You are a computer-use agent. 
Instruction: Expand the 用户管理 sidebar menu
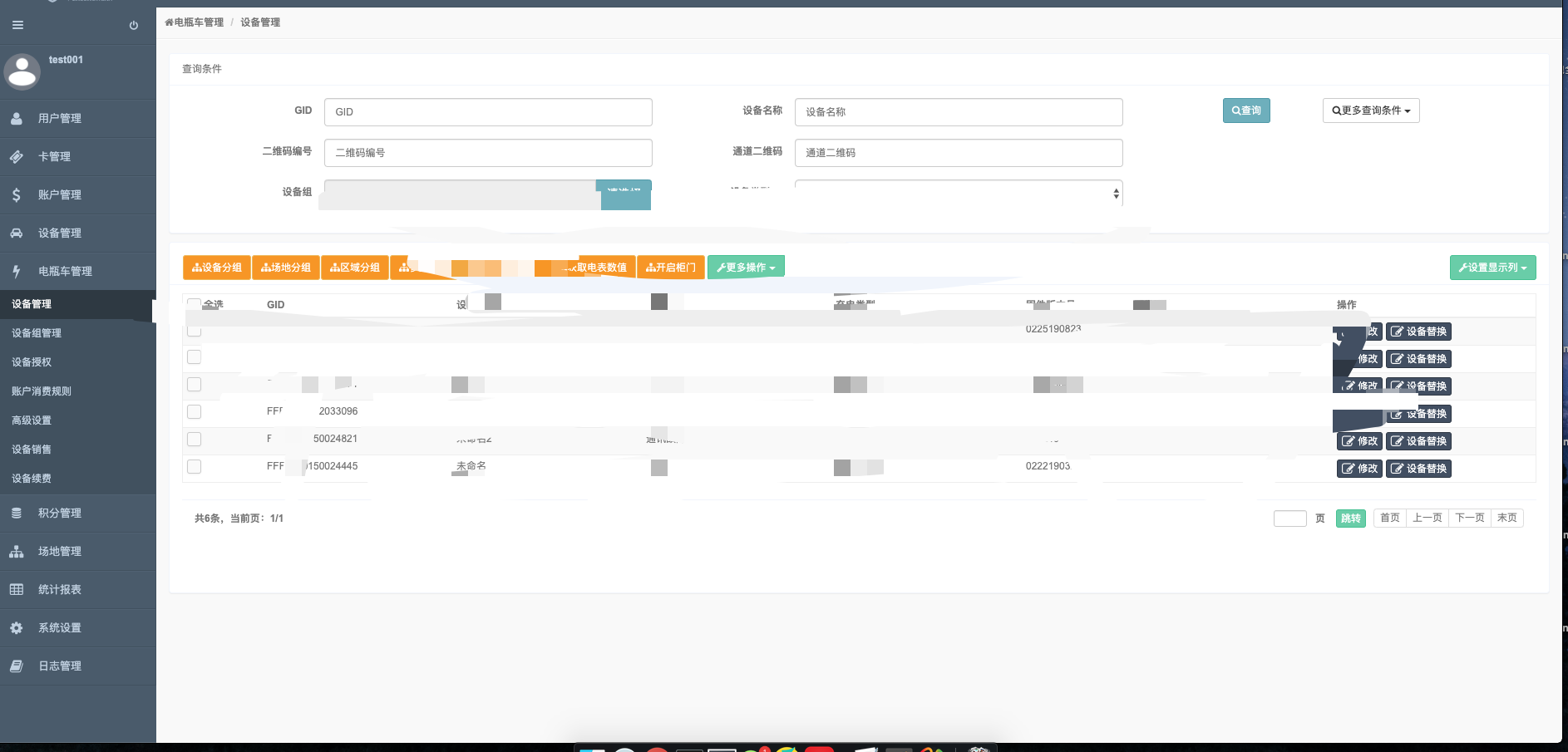78,119
